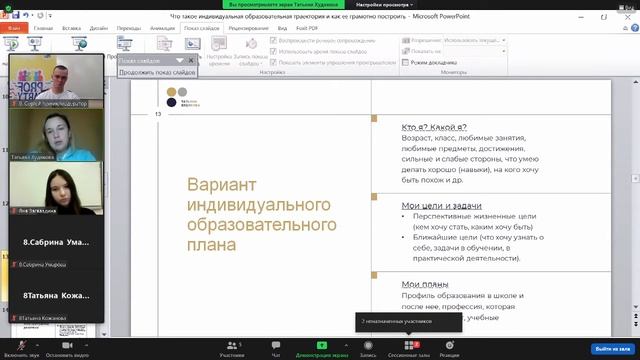Enable the Presenter View checkbox

405,62
